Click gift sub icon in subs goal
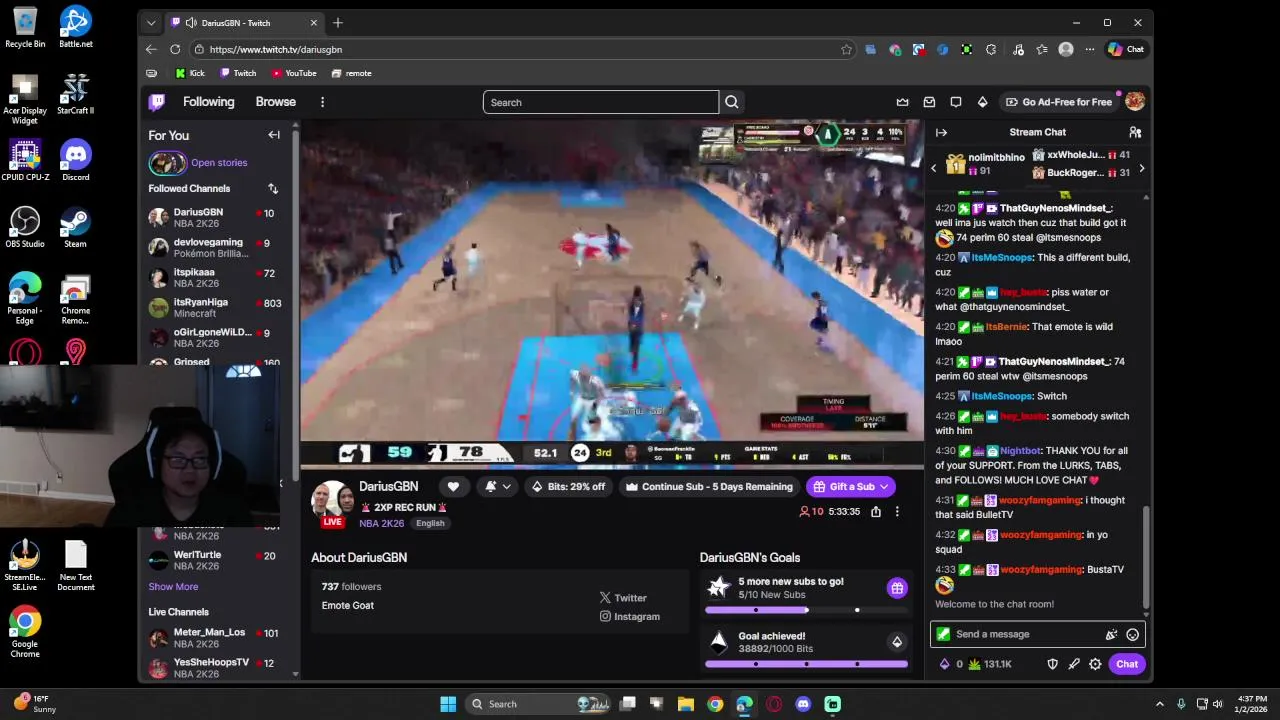Image resolution: width=1280 pixels, height=720 pixels. tap(897, 588)
